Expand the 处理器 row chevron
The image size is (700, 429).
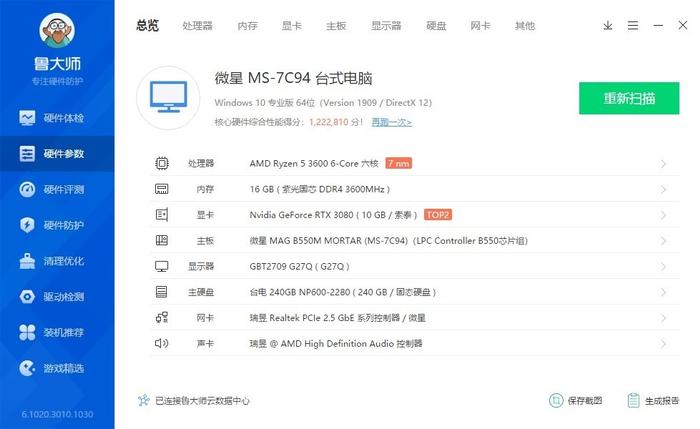(663, 164)
